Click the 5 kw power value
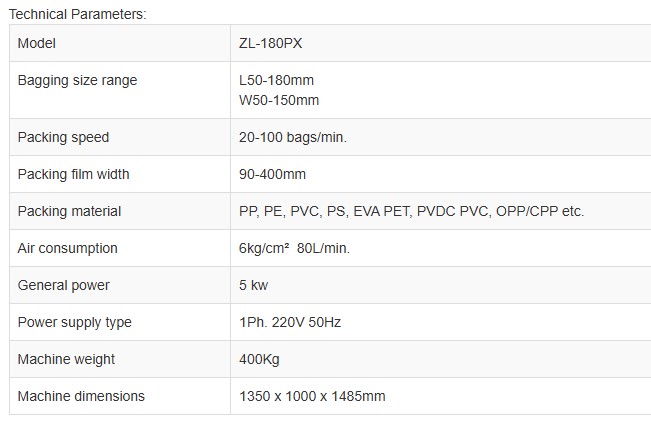This screenshot has width=651, height=428. [256, 285]
